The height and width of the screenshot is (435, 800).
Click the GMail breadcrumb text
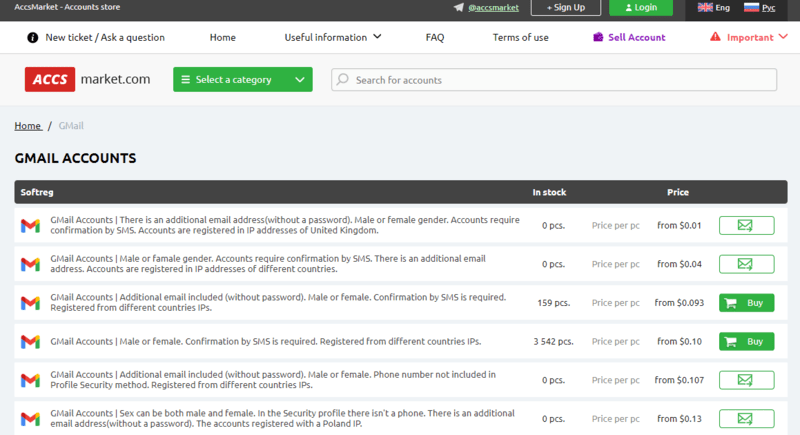click(x=71, y=126)
